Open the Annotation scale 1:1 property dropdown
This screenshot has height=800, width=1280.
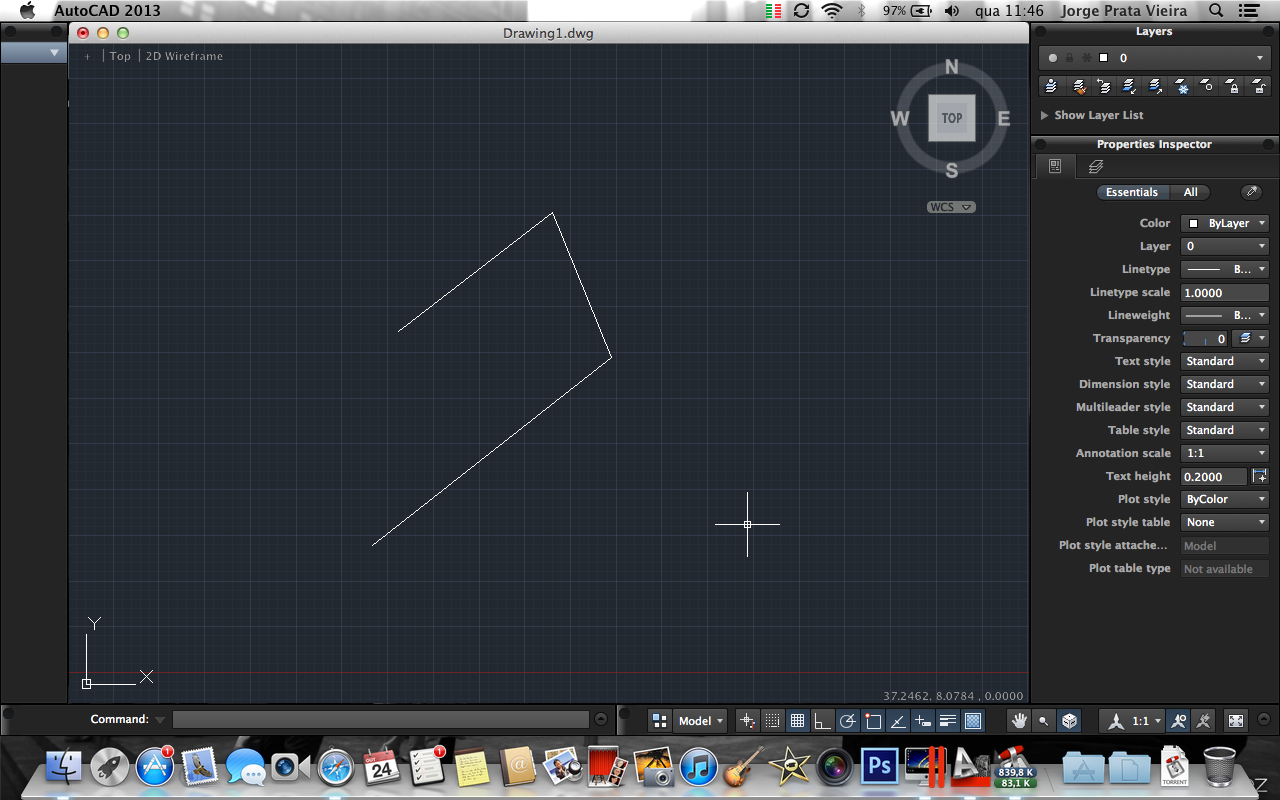(1225, 453)
